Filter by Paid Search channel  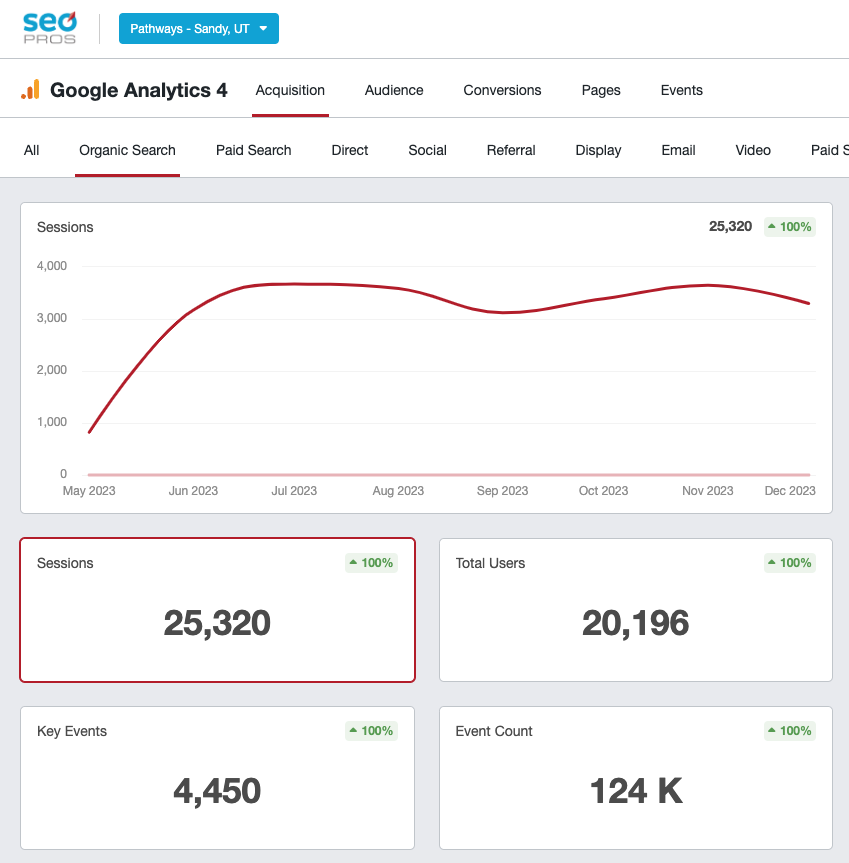pos(253,150)
